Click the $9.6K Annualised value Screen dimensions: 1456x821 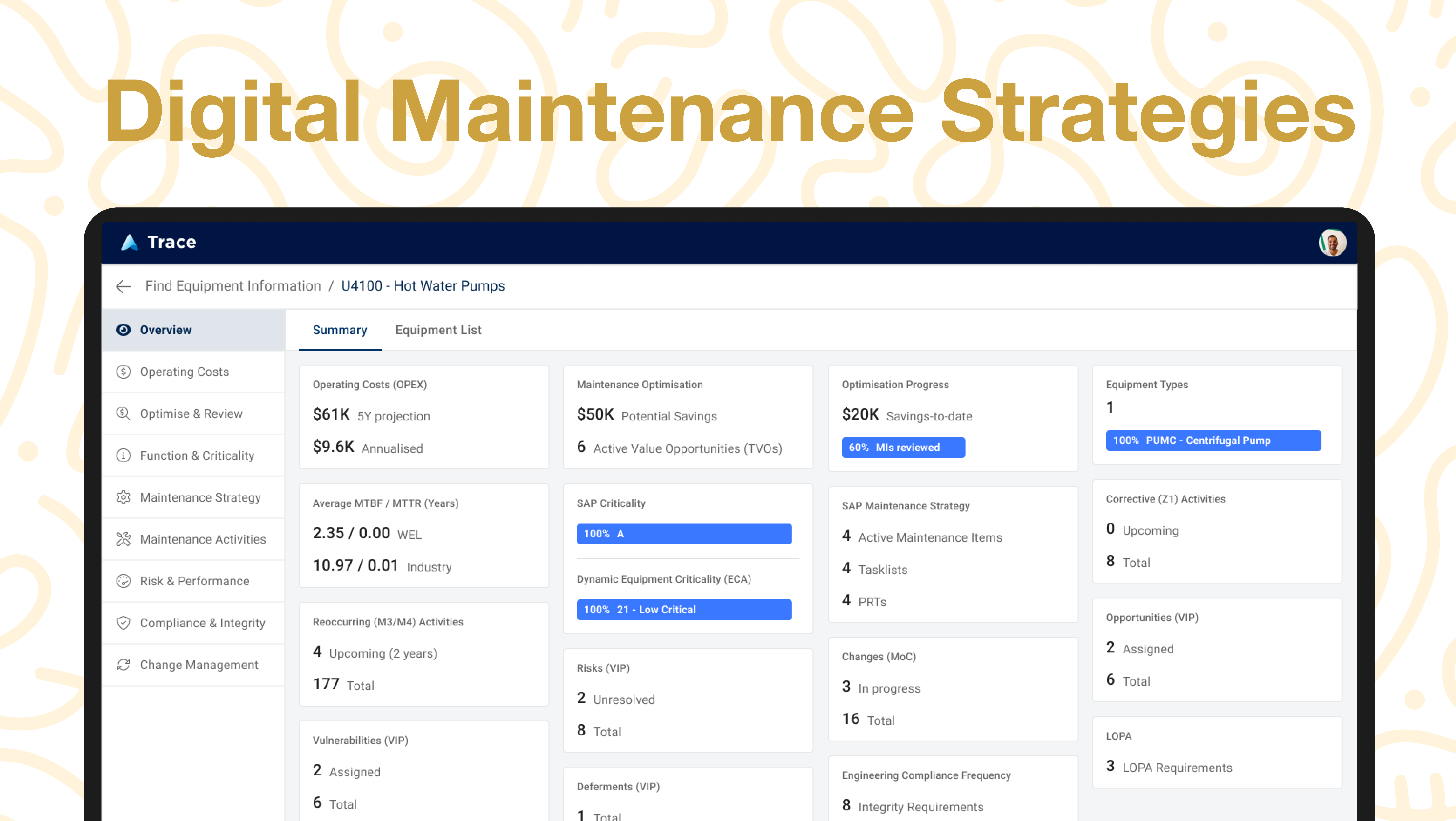[368, 447]
